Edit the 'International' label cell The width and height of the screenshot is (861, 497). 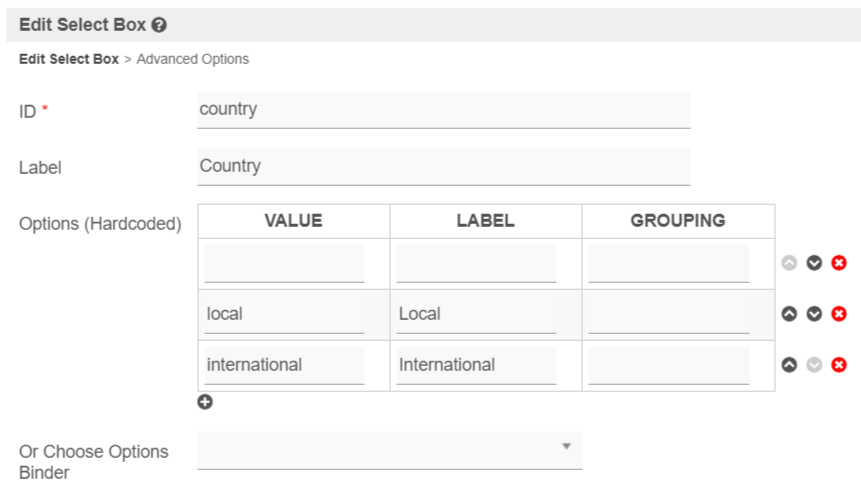pos(475,365)
